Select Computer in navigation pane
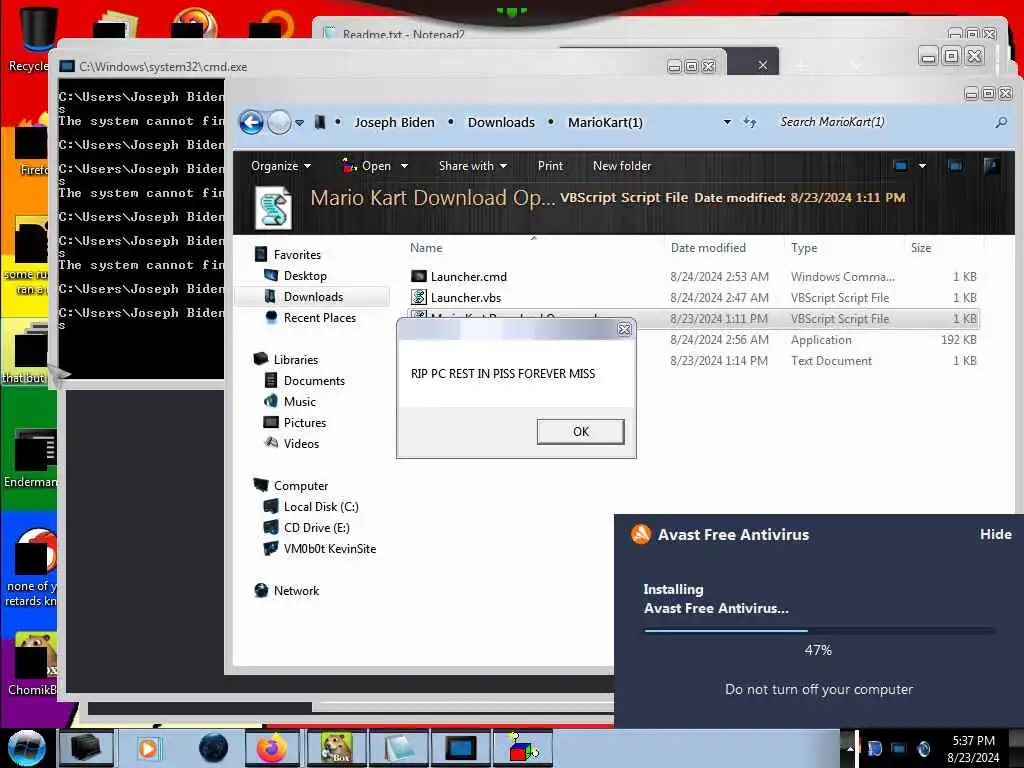The image size is (1024, 768). 300,486
